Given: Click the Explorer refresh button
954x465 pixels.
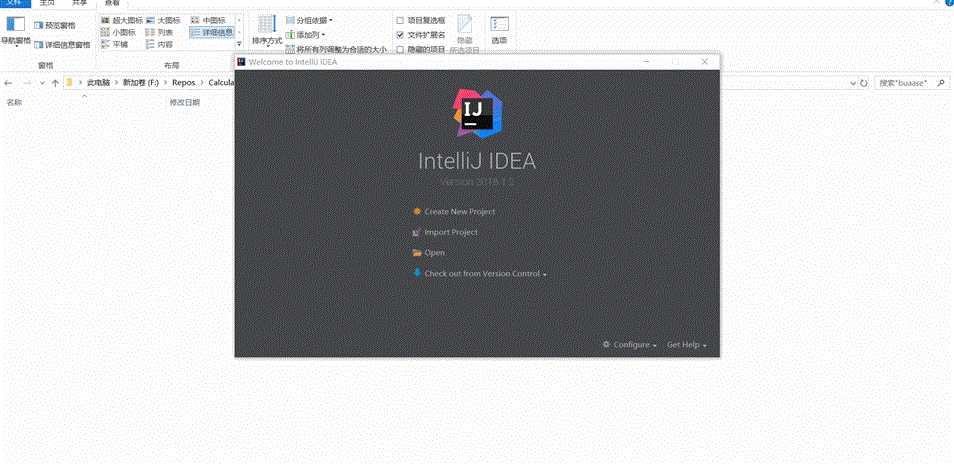Looking at the screenshot, I should tap(863, 83).
